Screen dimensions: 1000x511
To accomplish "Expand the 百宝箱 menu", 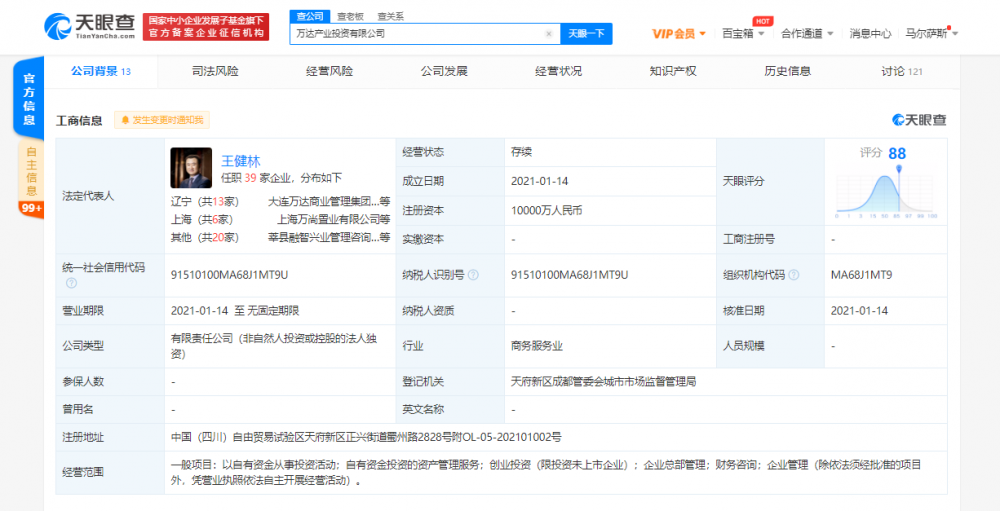I will pyautogui.click(x=743, y=34).
